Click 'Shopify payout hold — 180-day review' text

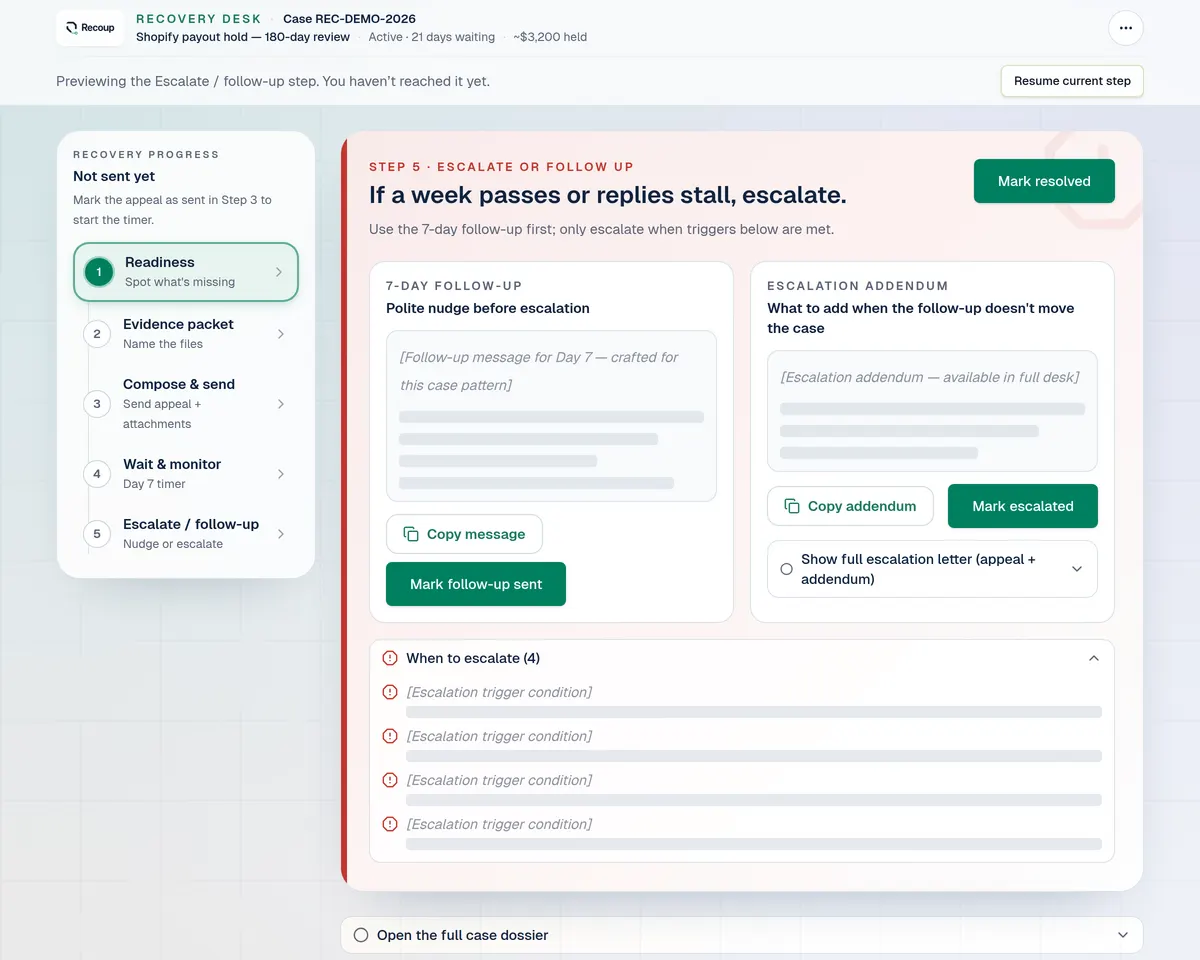[243, 37]
